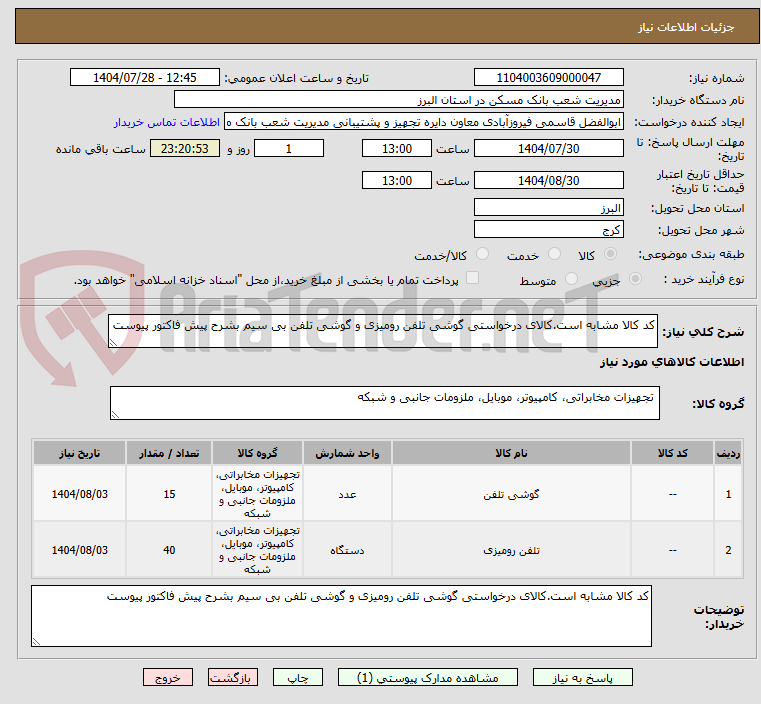761x704 pixels.
Task: Select the 'خدمت' radio button
Action: coord(544,255)
